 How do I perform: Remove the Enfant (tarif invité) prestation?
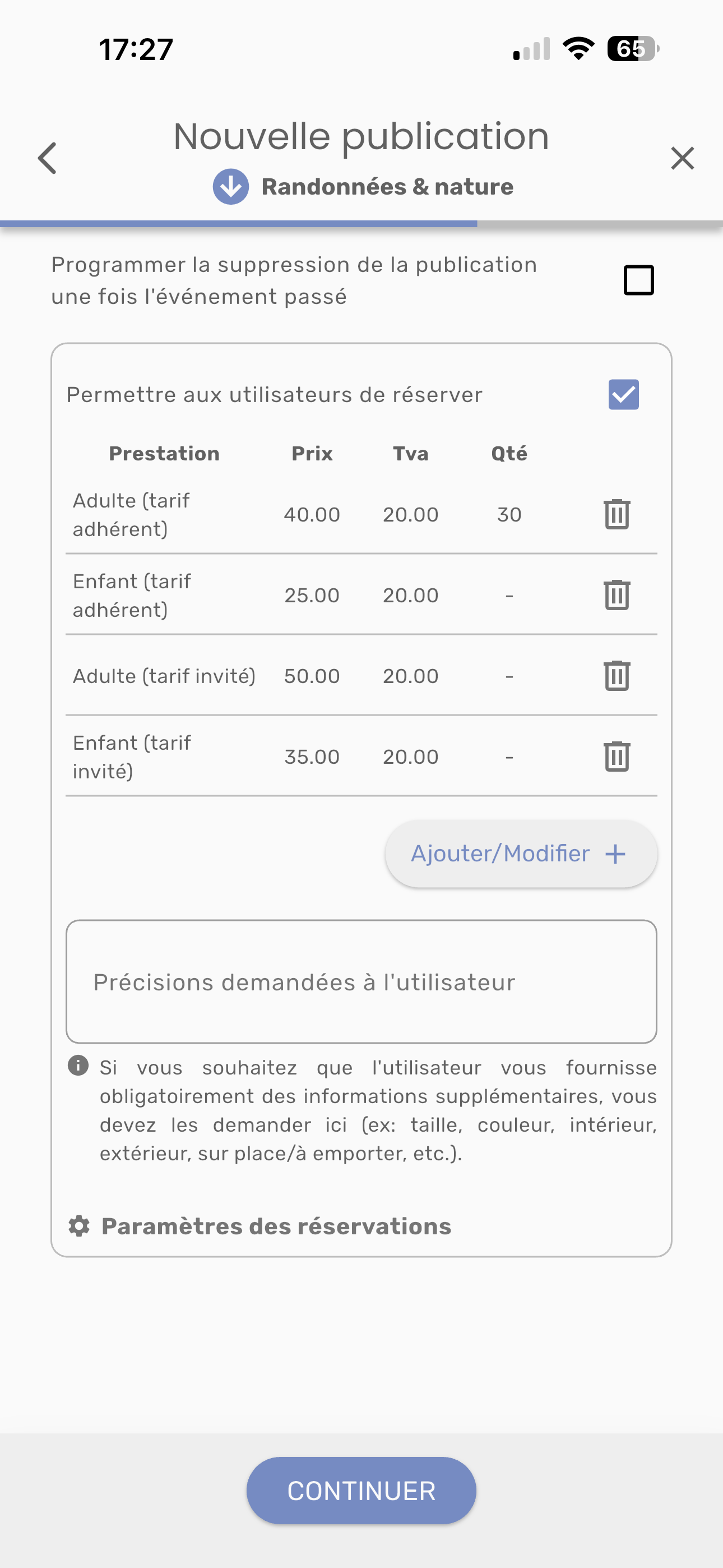coord(617,757)
